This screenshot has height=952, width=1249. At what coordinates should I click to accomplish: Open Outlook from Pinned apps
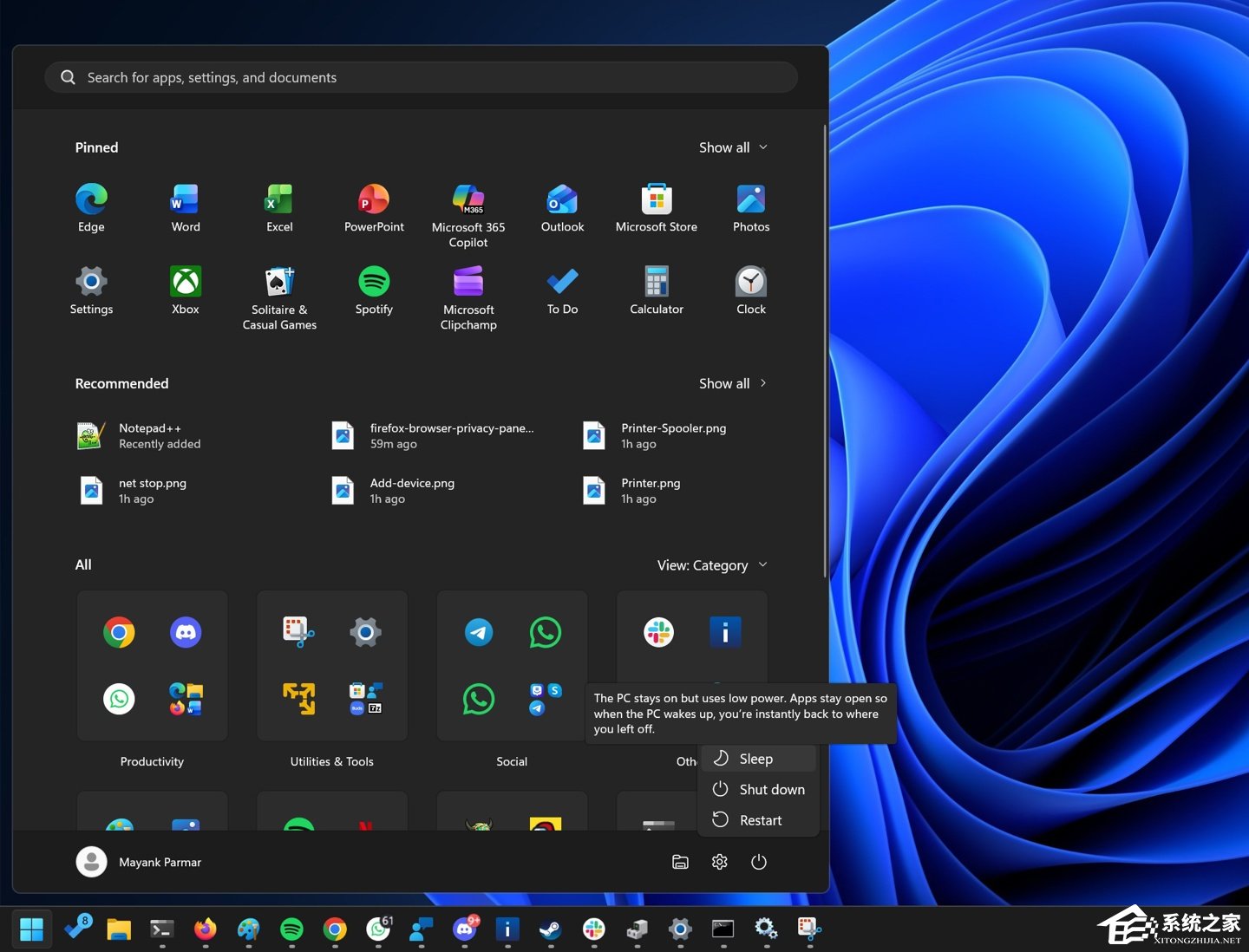[562, 208]
